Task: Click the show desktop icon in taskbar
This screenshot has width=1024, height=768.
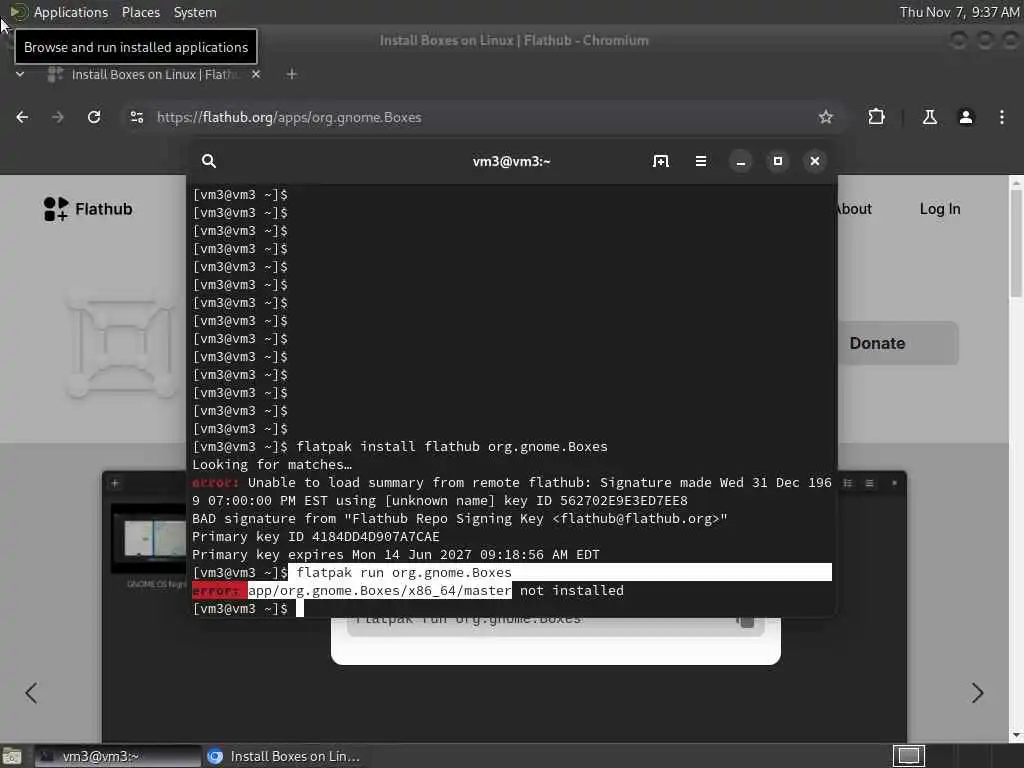Action: (x=12, y=756)
